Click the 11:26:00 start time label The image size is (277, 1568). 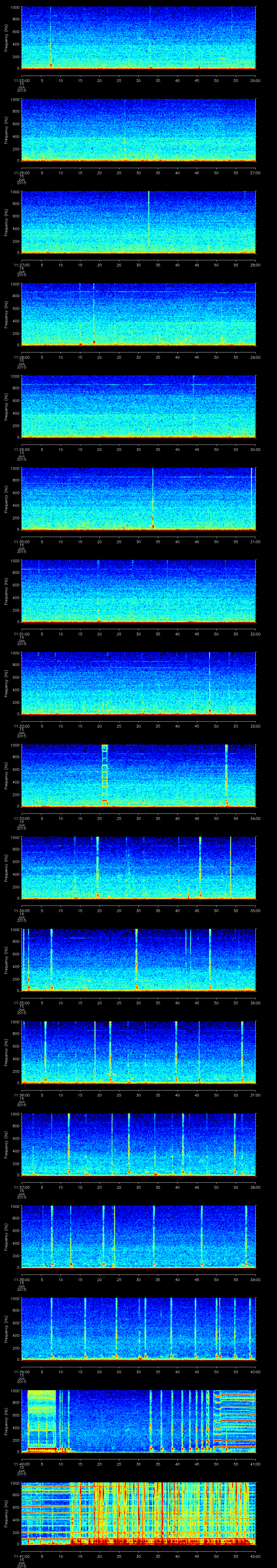[21, 173]
